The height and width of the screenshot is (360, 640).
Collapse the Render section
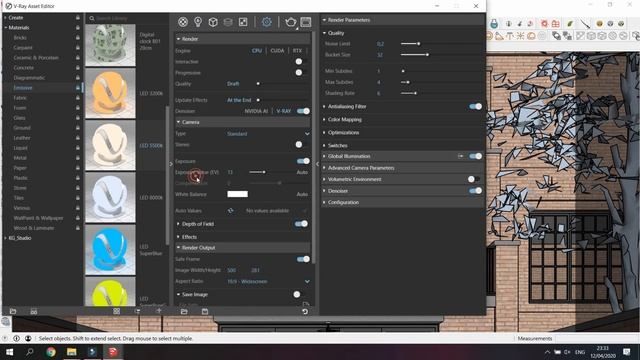178,39
